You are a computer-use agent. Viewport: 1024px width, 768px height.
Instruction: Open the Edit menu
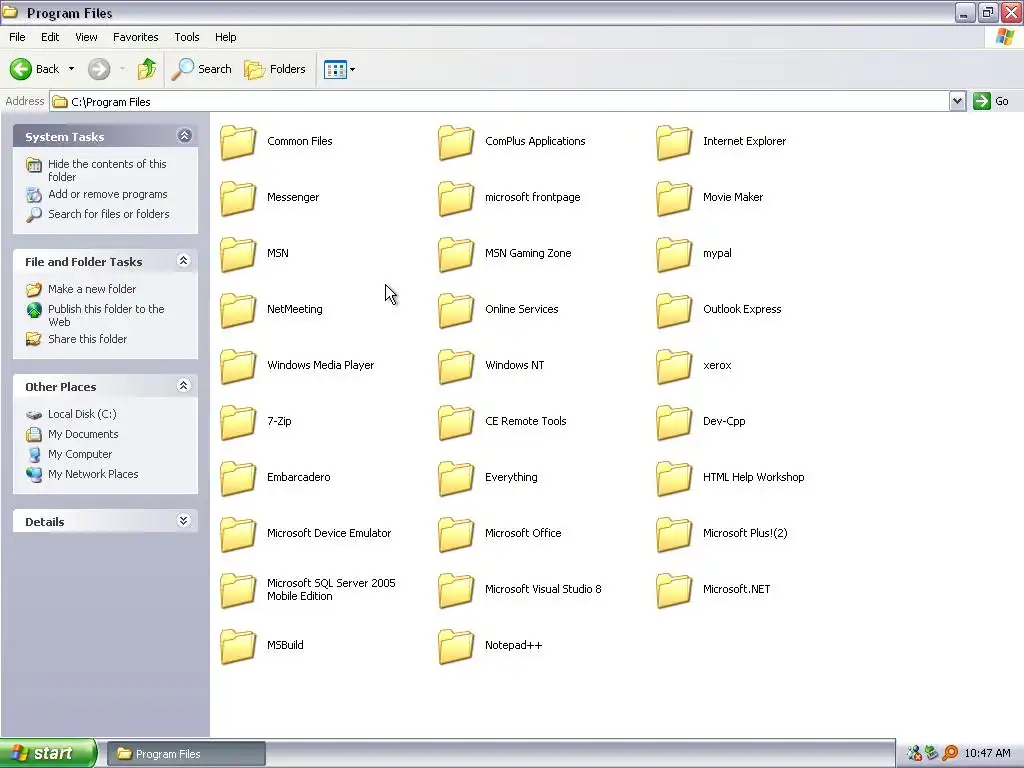pos(50,37)
